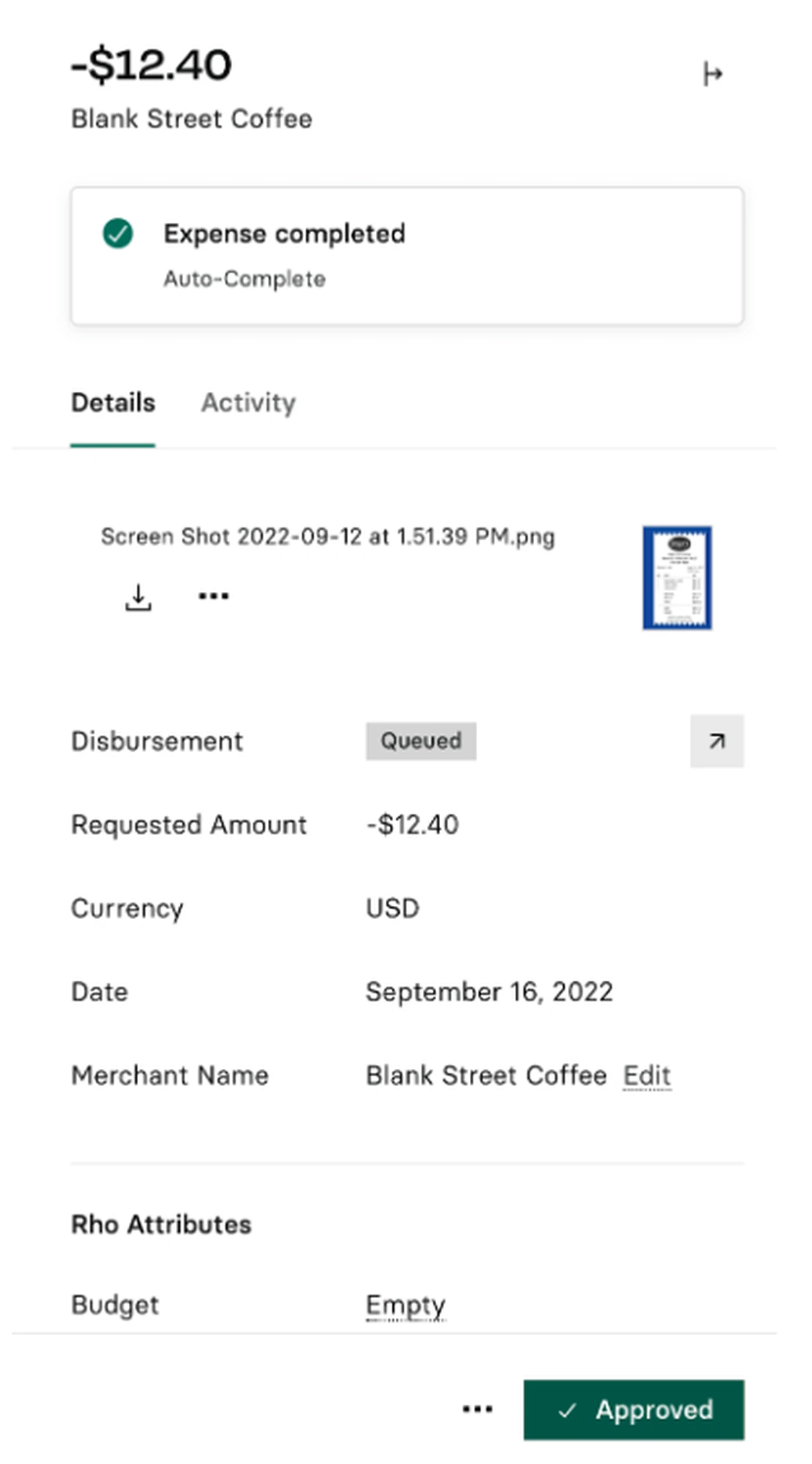Open receipt attachment more options
The width and height of the screenshot is (812, 1464).
coord(213,596)
